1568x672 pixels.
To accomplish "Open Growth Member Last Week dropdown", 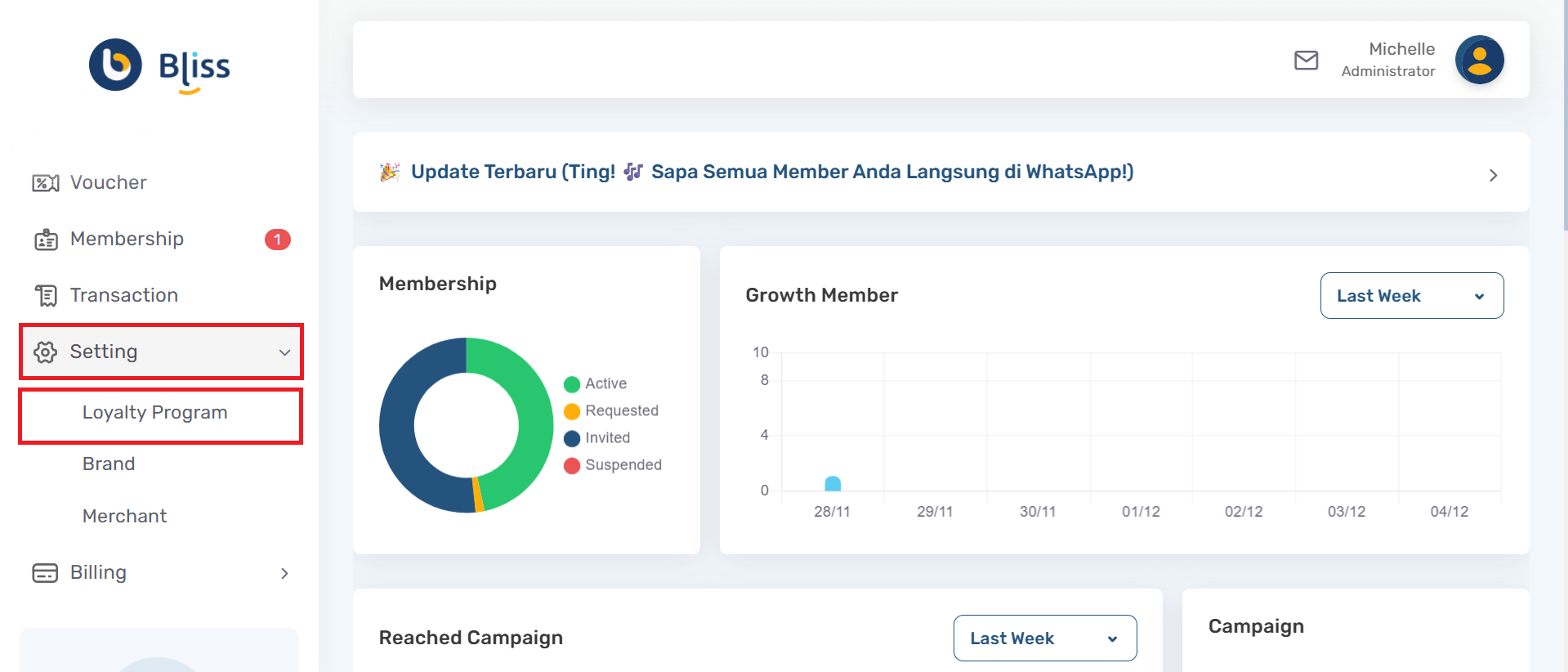I will click(1411, 296).
